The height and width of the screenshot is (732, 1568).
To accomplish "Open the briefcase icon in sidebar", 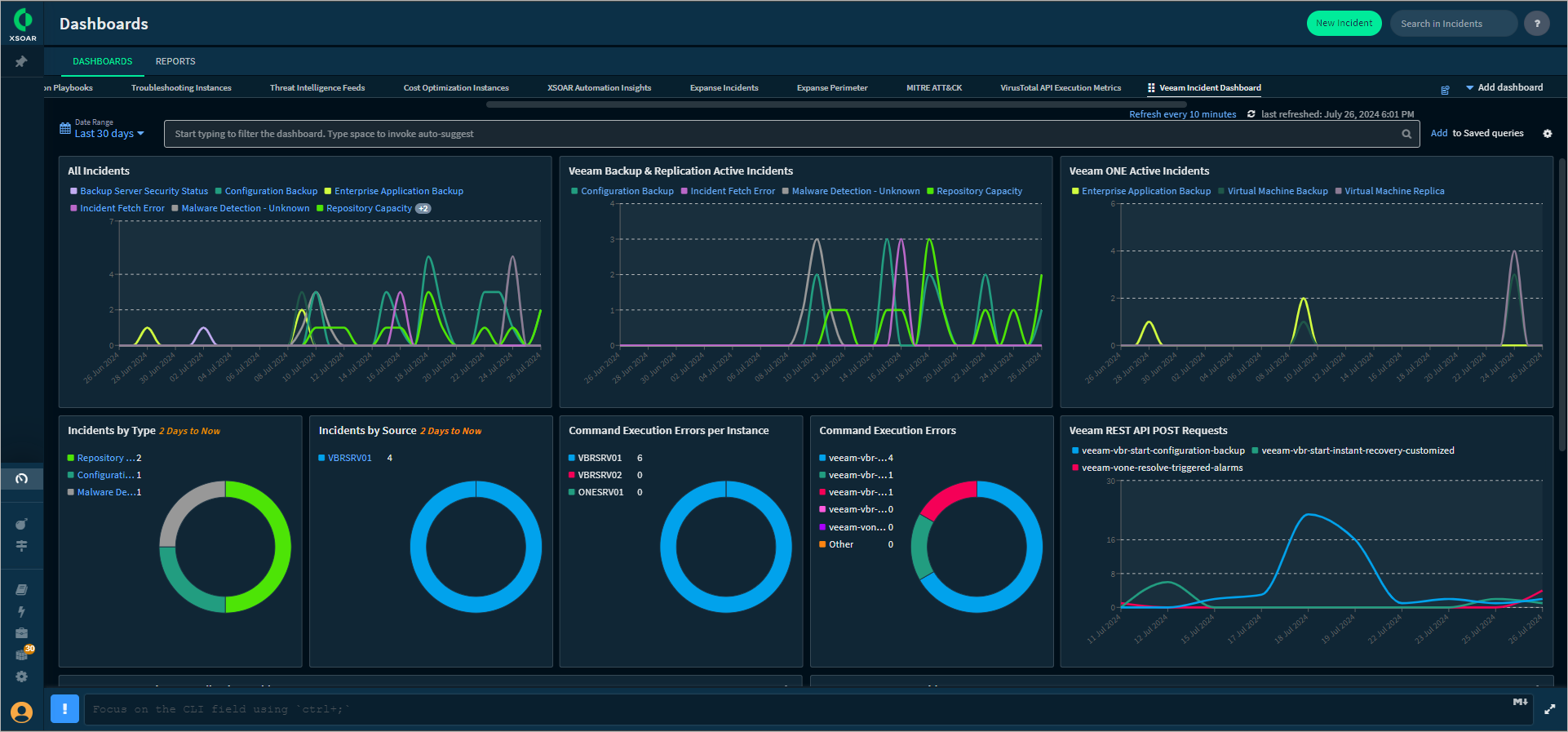I will [x=22, y=632].
